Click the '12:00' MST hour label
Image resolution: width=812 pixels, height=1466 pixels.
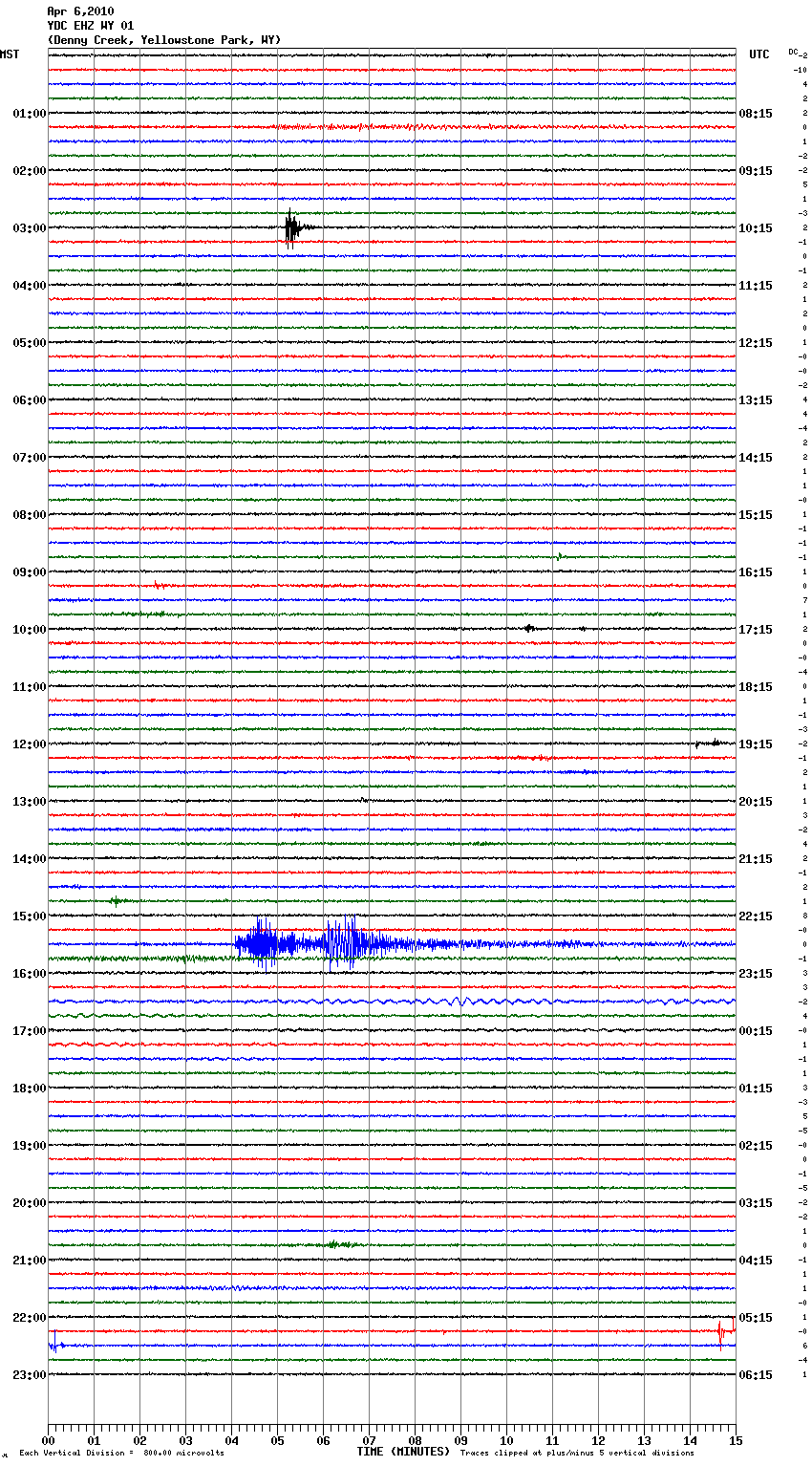(x=29, y=744)
